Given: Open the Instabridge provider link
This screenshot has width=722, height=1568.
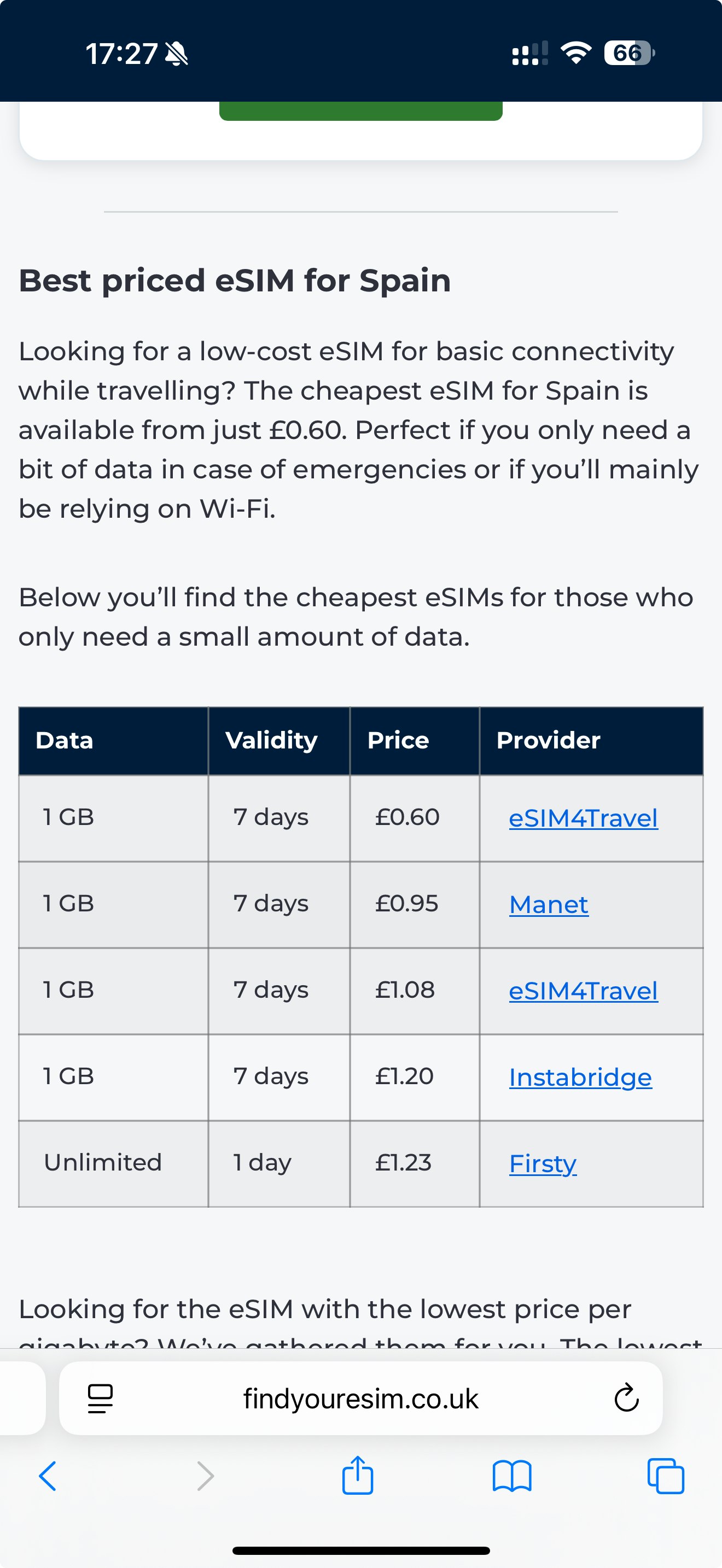Looking at the screenshot, I should point(580,1078).
